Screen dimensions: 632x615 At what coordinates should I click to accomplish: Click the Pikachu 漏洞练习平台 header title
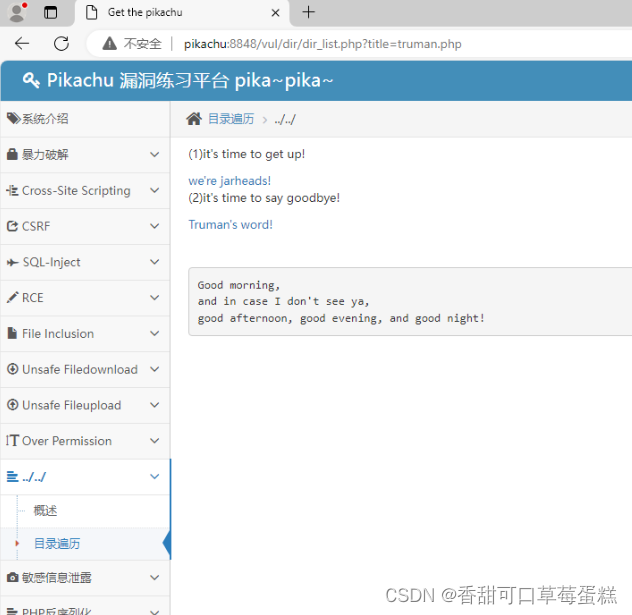point(190,80)
